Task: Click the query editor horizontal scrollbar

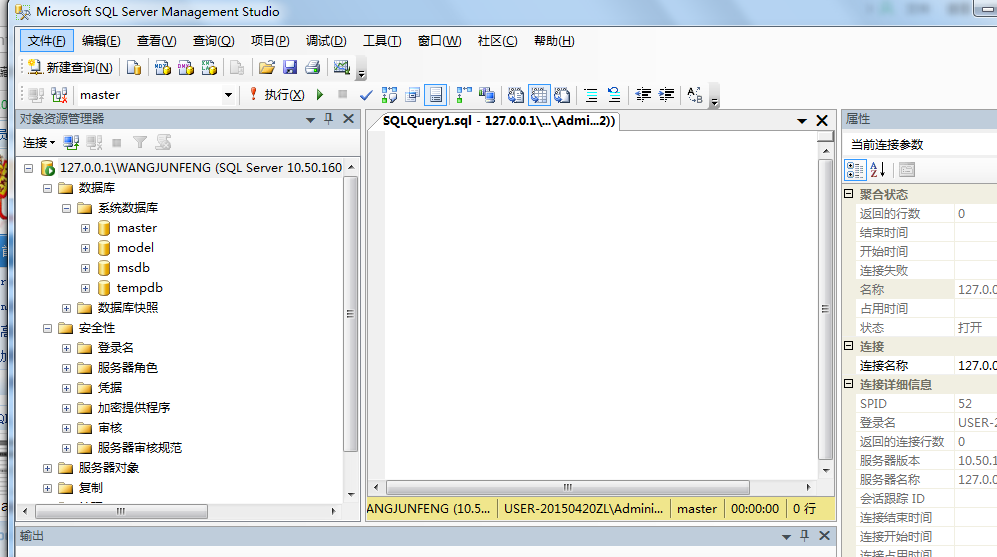Action: [591, 487]
